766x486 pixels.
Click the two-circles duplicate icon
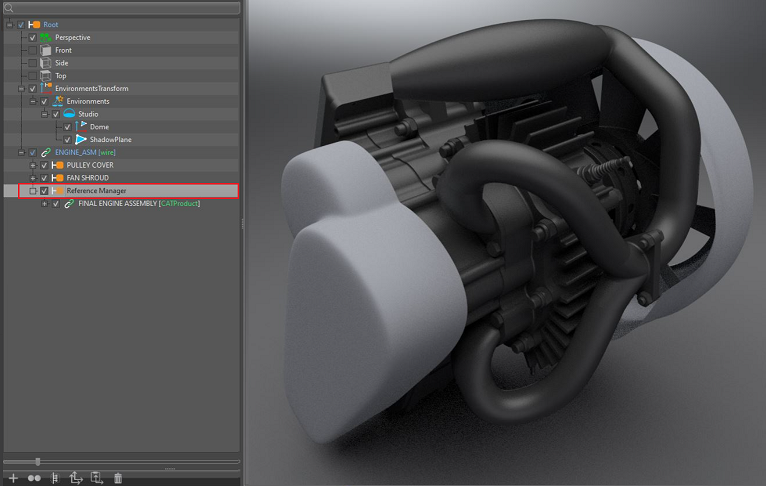34,478
